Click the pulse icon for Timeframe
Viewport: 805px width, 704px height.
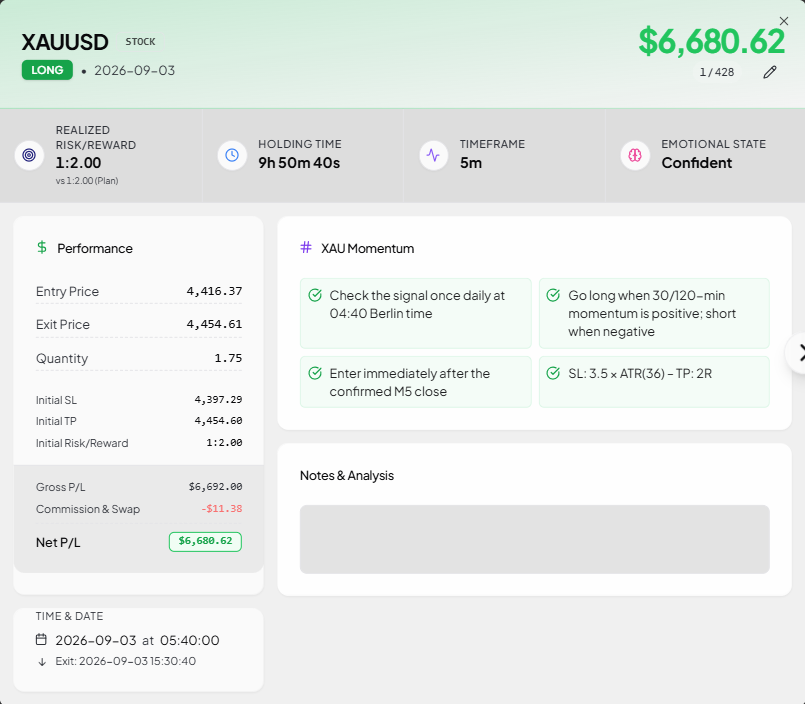click(434, 155)
